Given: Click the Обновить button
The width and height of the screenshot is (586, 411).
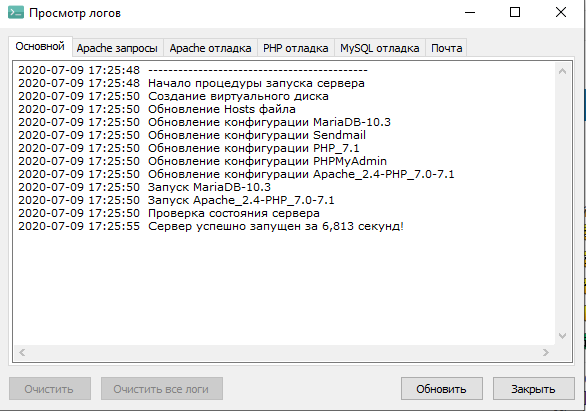Looking at the screenshot, I should [x=442, y=389].
